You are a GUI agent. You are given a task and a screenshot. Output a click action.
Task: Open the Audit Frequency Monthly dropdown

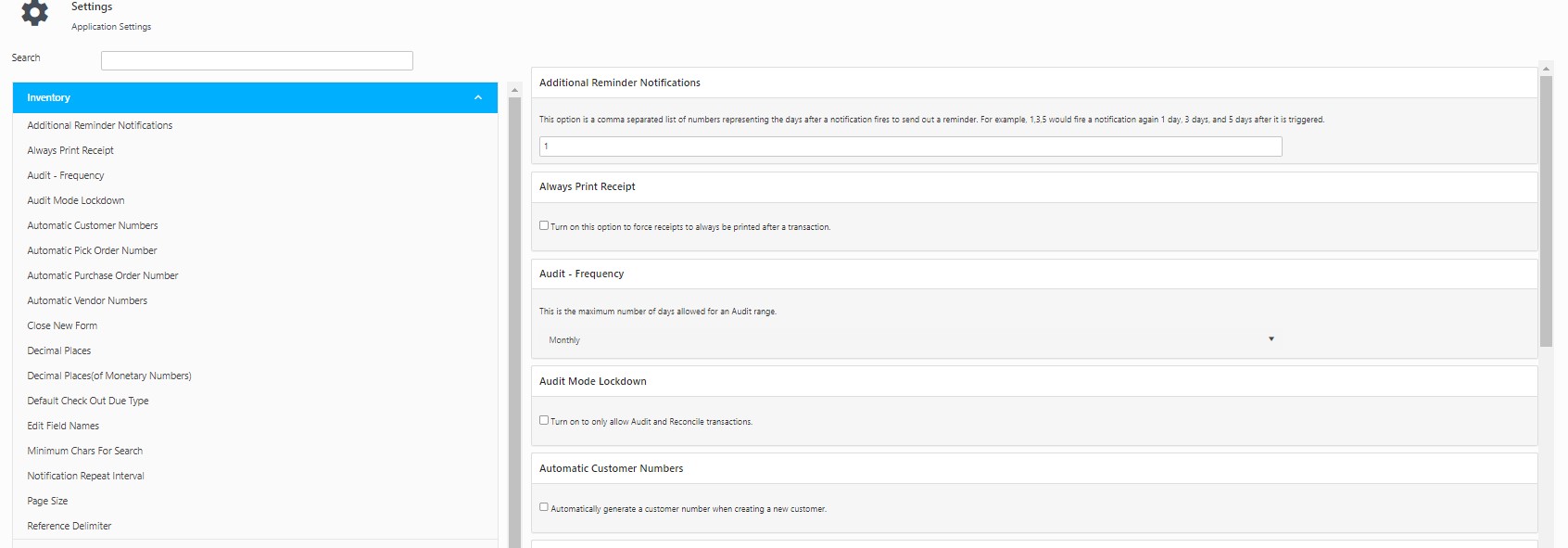(x=910, y=339)
